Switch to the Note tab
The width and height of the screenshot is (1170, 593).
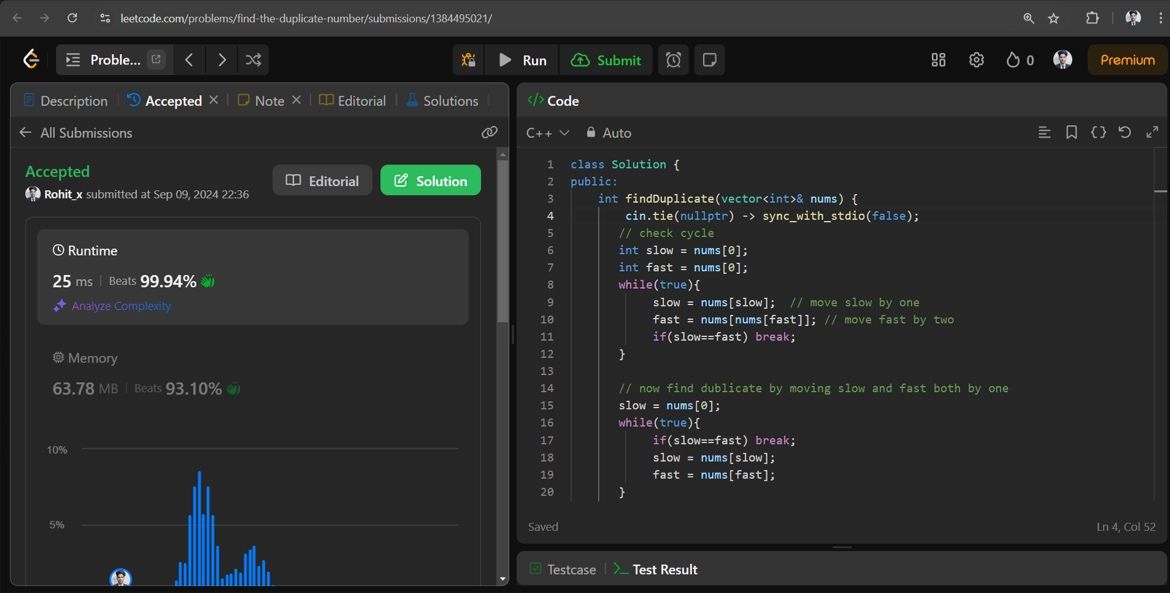tap(260, 101)
